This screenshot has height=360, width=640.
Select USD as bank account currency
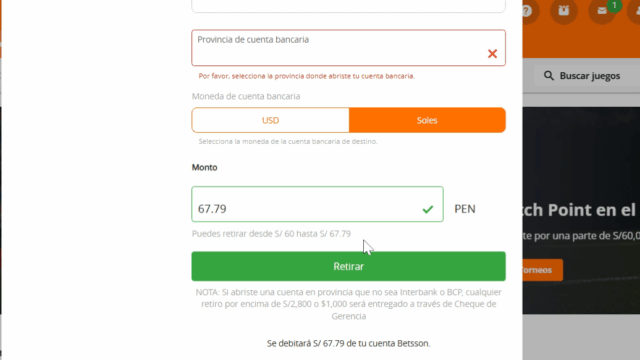pos(270,120)
